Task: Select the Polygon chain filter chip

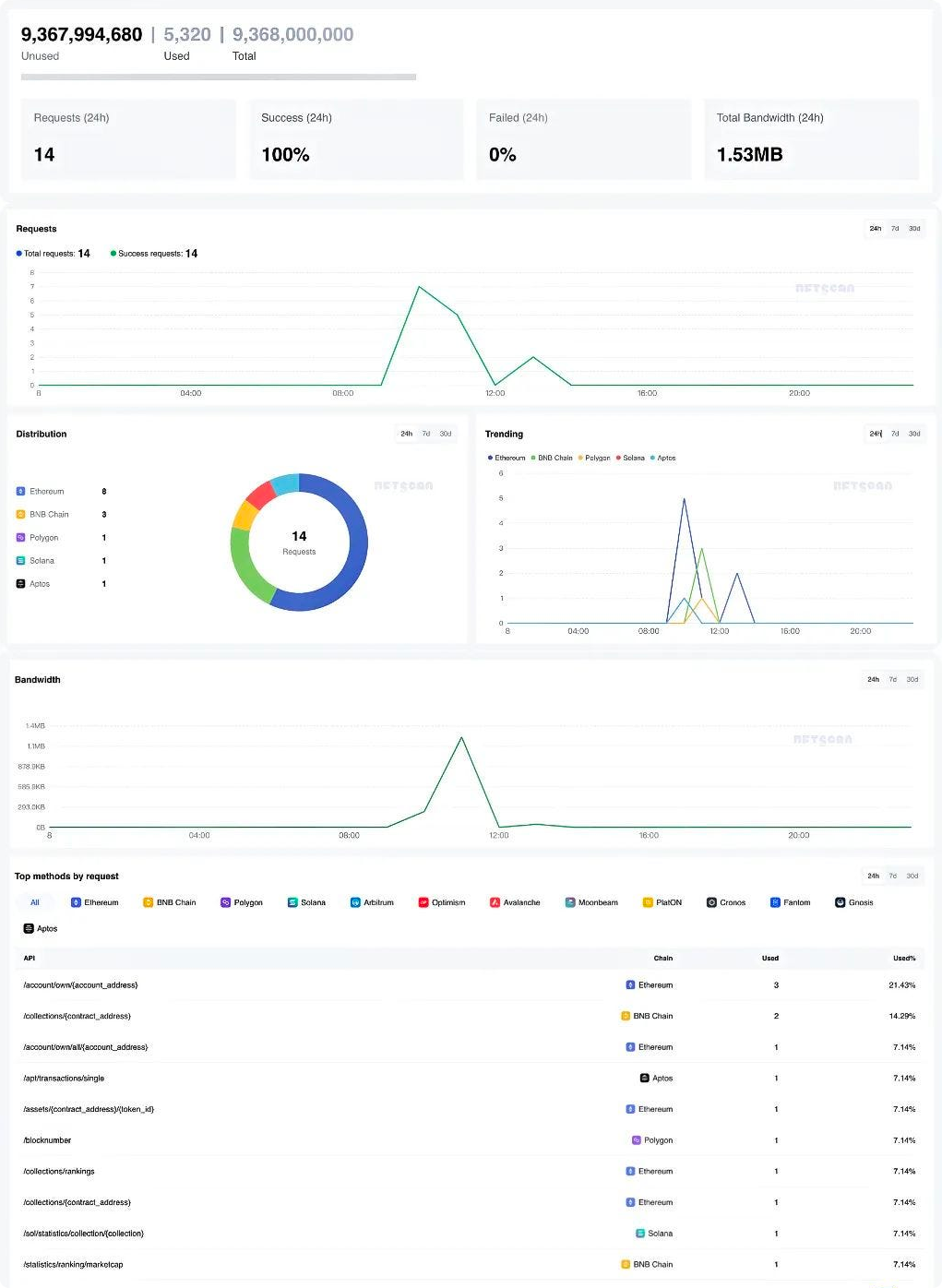Action: point(242,902)
